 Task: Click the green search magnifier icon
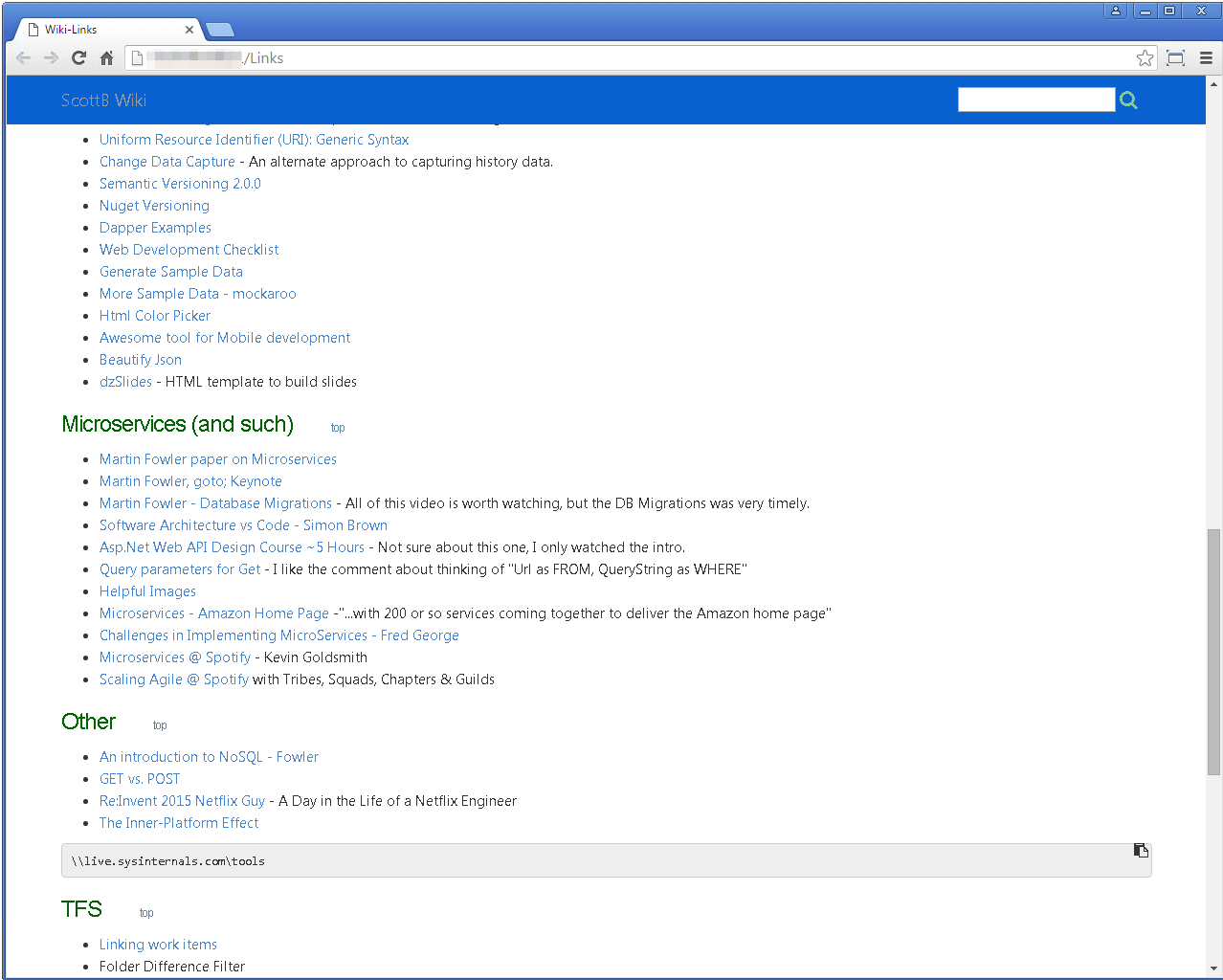tap(1128, 100)
